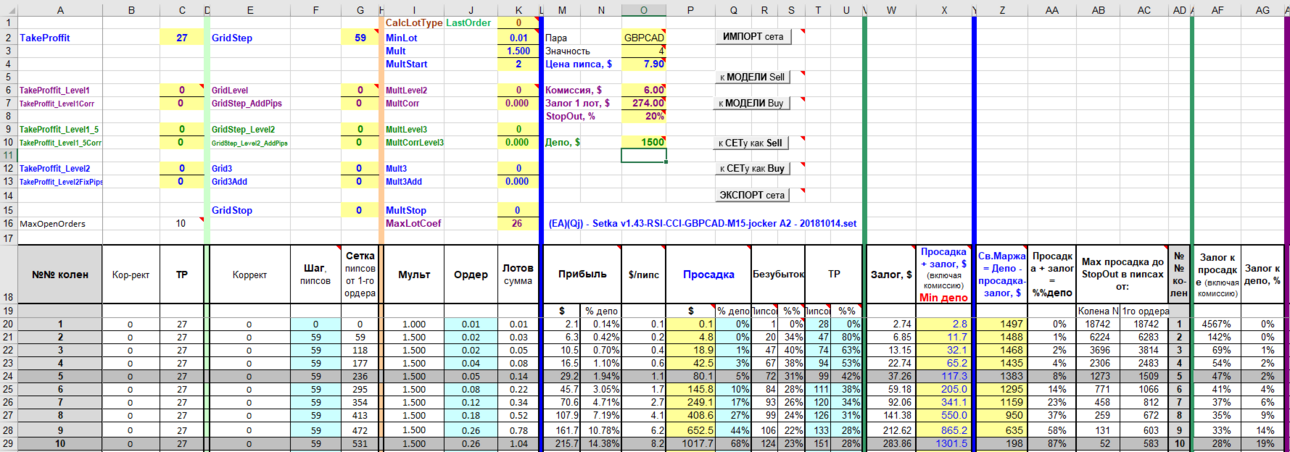Click the Лотов сумма table header
The image size is (1290, 452).
(518, 273)
